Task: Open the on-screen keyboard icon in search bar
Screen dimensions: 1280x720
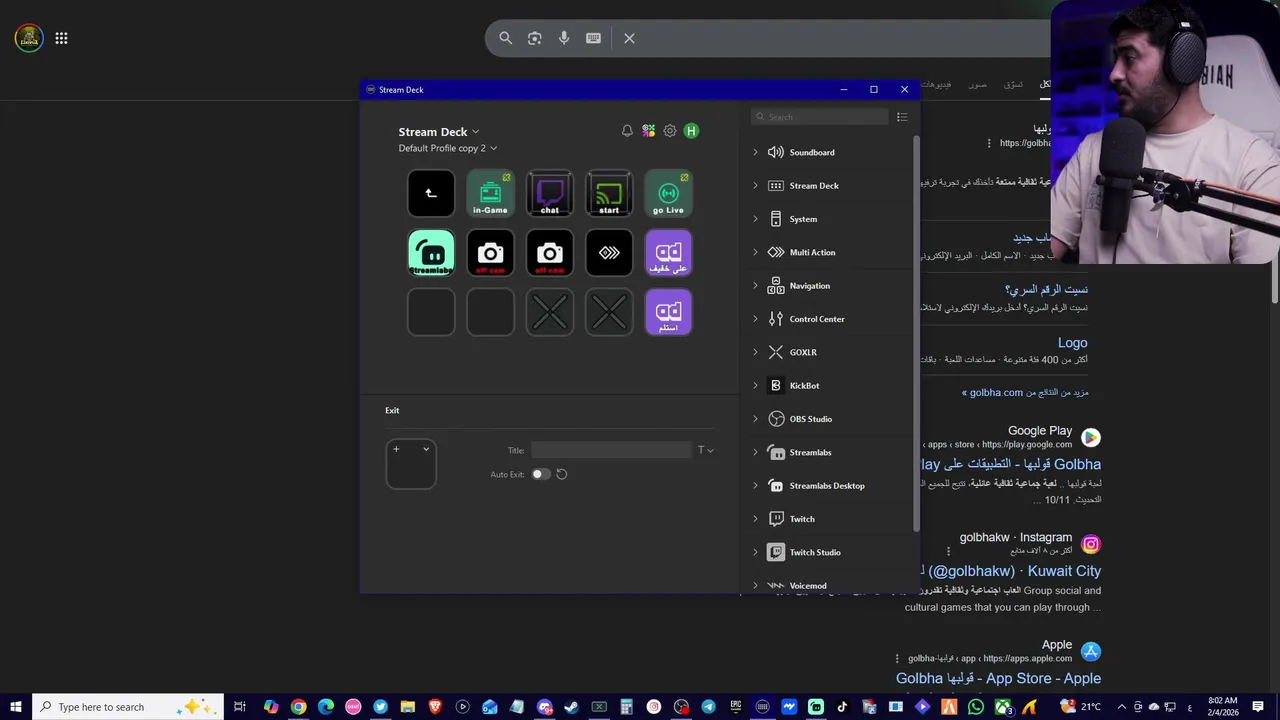Action: [x=593, y=38]
